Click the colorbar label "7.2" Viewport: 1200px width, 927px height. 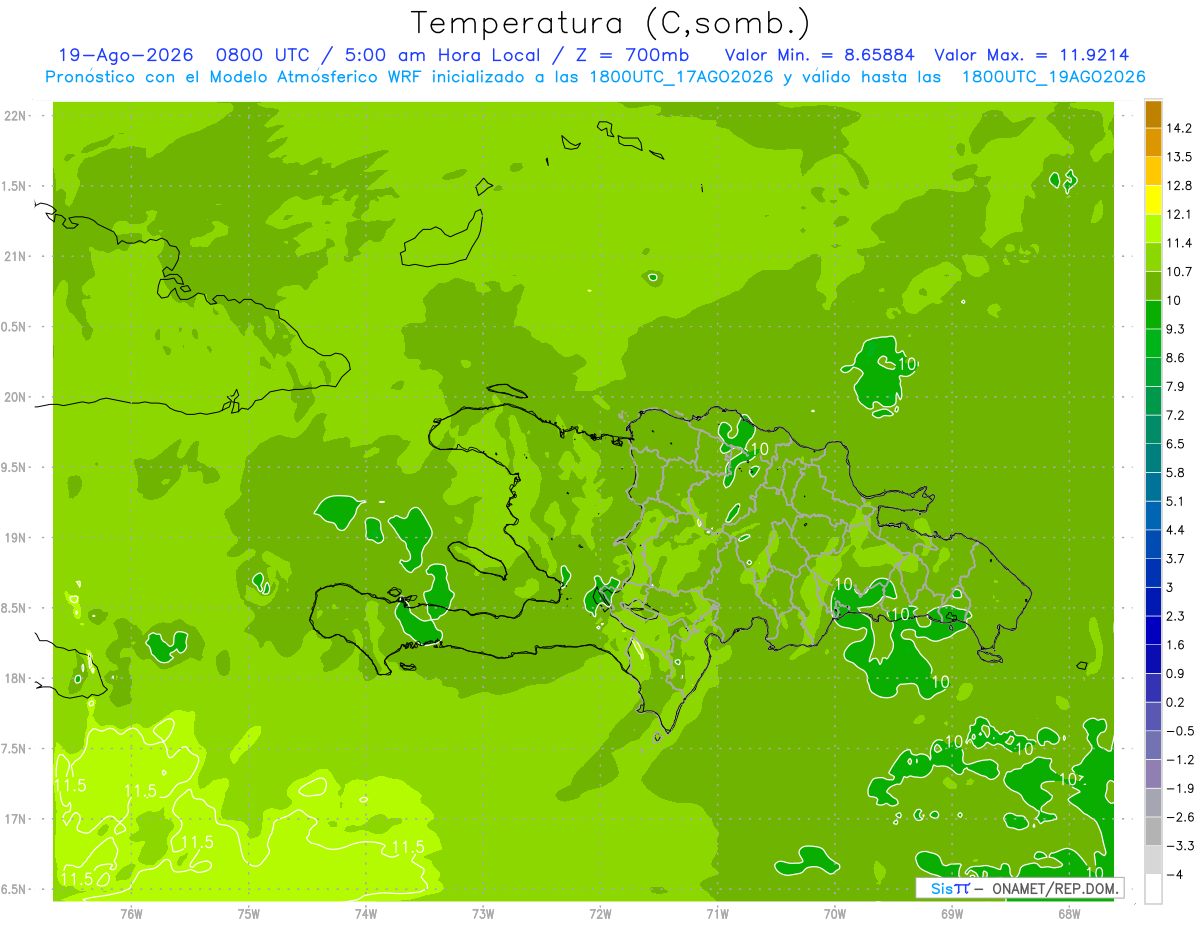[1176, 415]
